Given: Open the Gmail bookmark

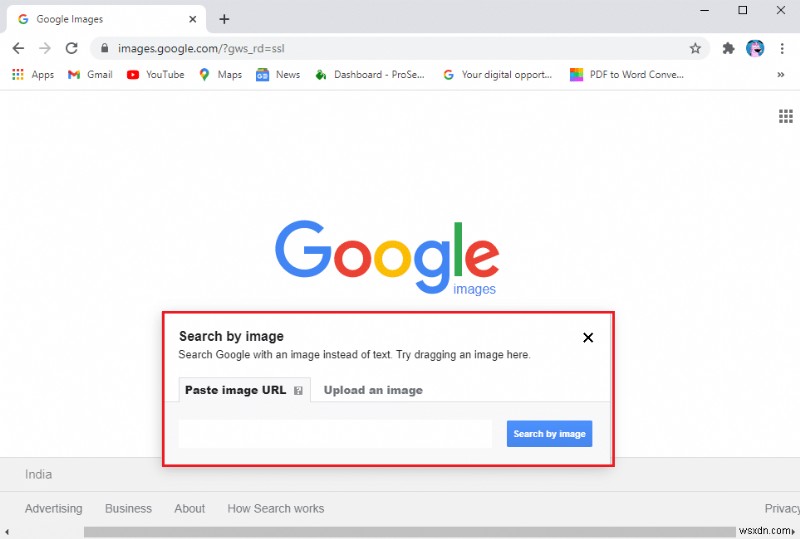Looking at the screenshot, I should (x=90, y=75).
